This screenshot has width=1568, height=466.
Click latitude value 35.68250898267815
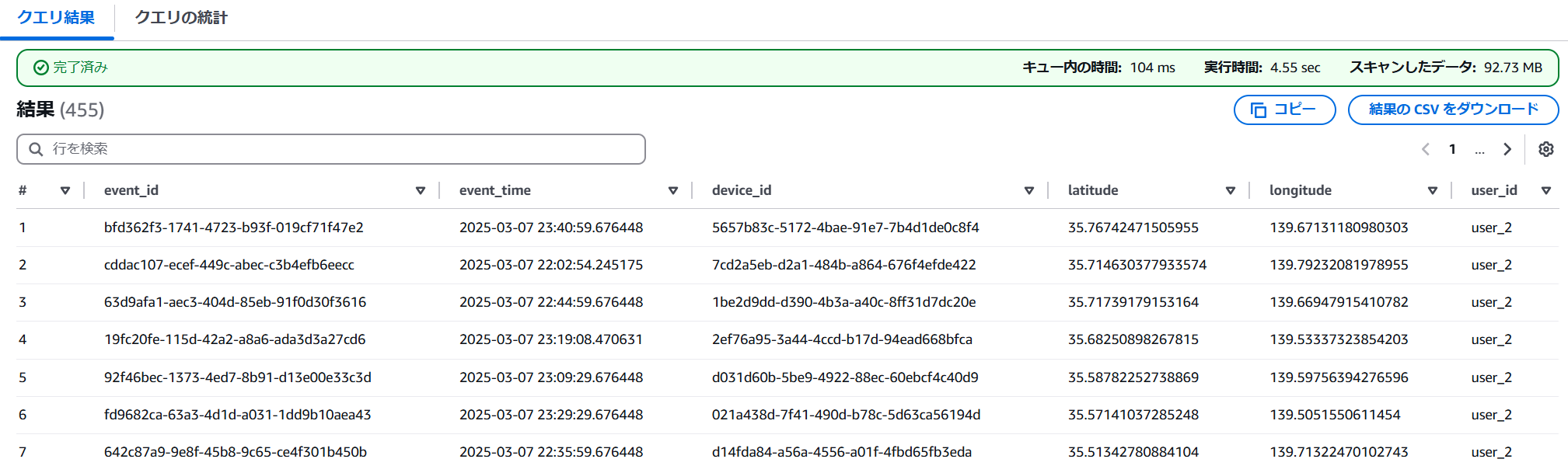click(x=1133, y=339)
